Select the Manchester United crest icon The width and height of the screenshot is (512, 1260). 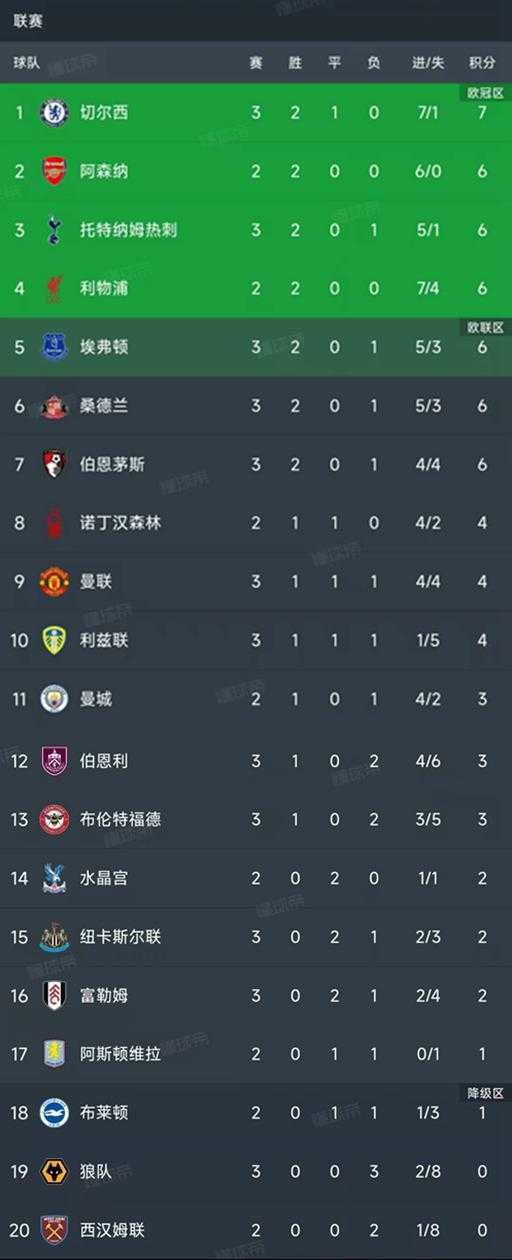click(53, 582)
